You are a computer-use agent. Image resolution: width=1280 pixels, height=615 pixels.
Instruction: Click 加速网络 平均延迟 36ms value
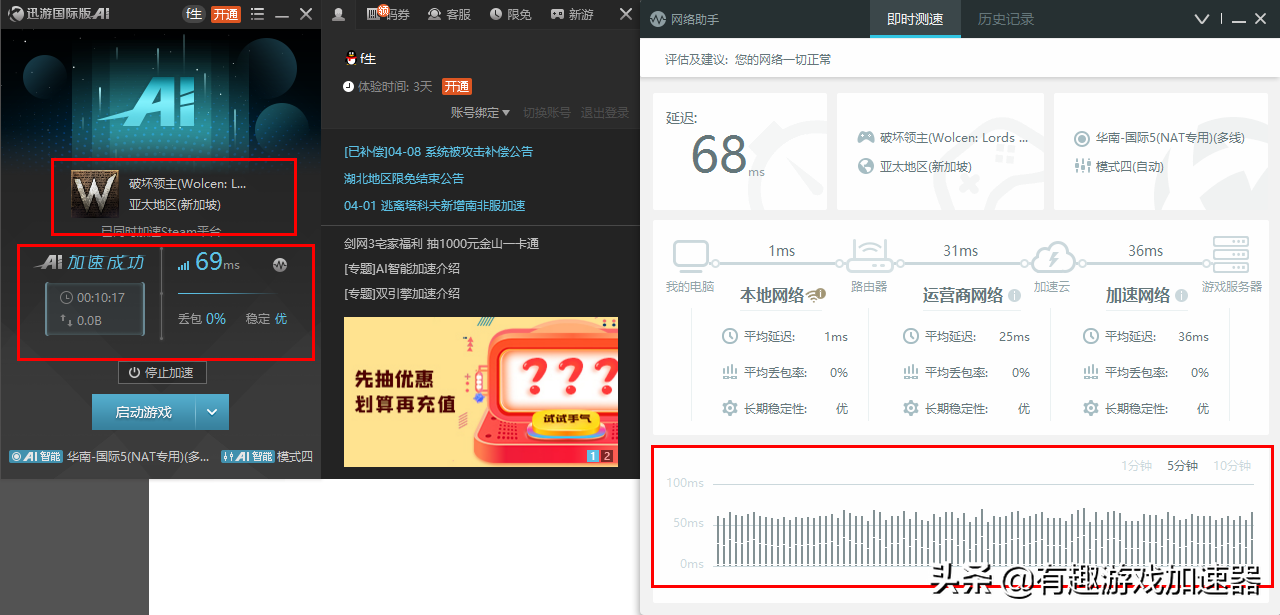point(1193,337)
